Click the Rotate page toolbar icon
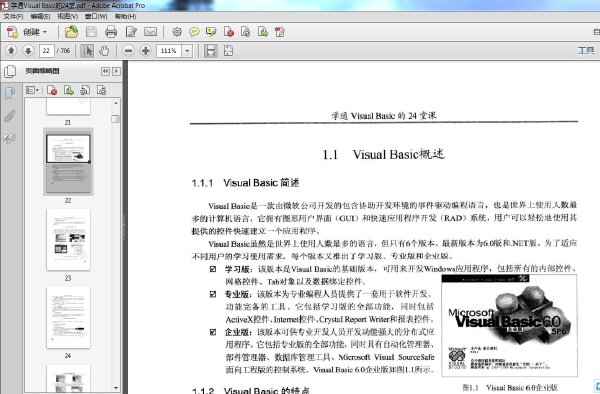The width and height of the screenshot is (600, 394). point(280,32)
